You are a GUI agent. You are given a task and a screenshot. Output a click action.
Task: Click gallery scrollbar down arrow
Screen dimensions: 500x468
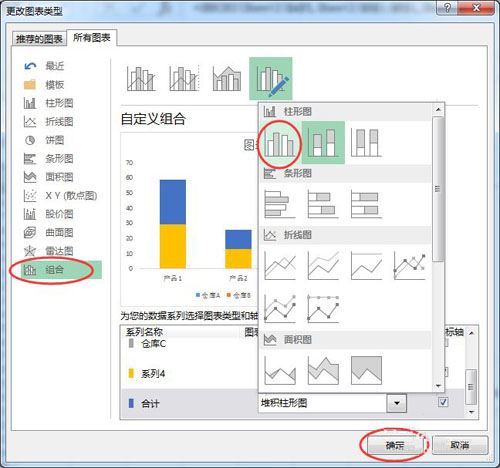click(438, 386)
